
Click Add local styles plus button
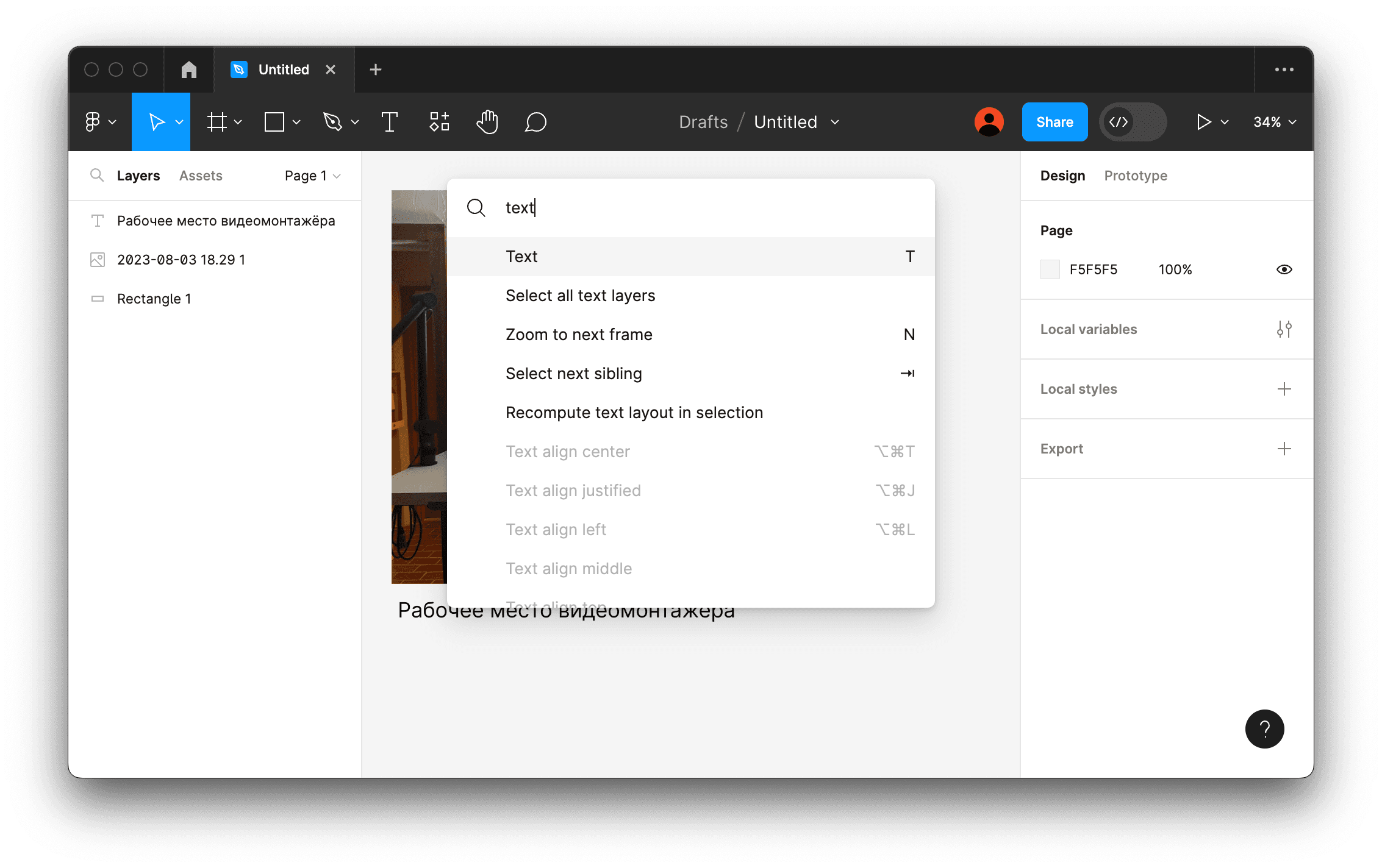[x=1285, y=389]
